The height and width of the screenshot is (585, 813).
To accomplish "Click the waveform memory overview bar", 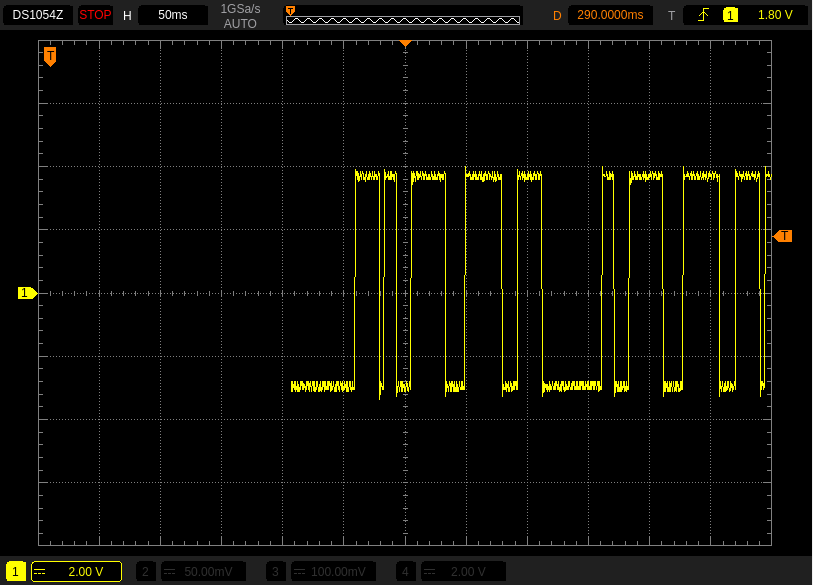I will click(403, 20).
